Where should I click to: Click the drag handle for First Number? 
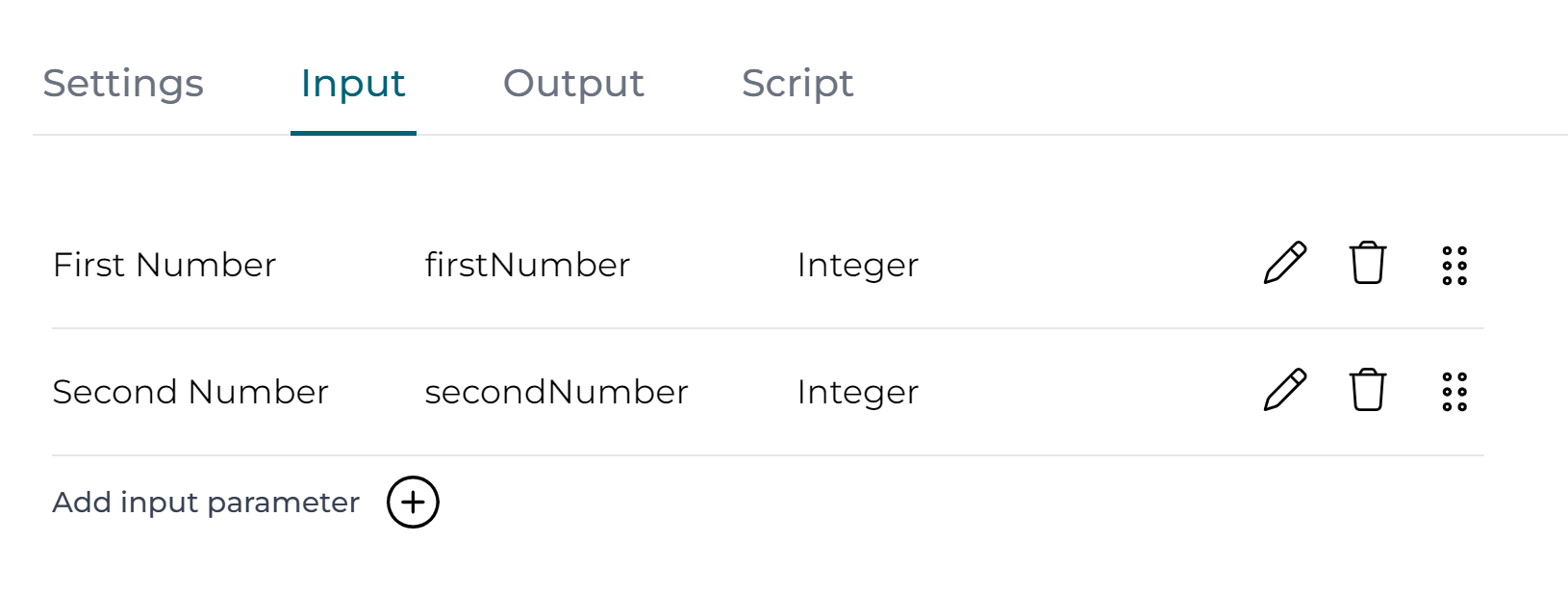coord(1453,263)
